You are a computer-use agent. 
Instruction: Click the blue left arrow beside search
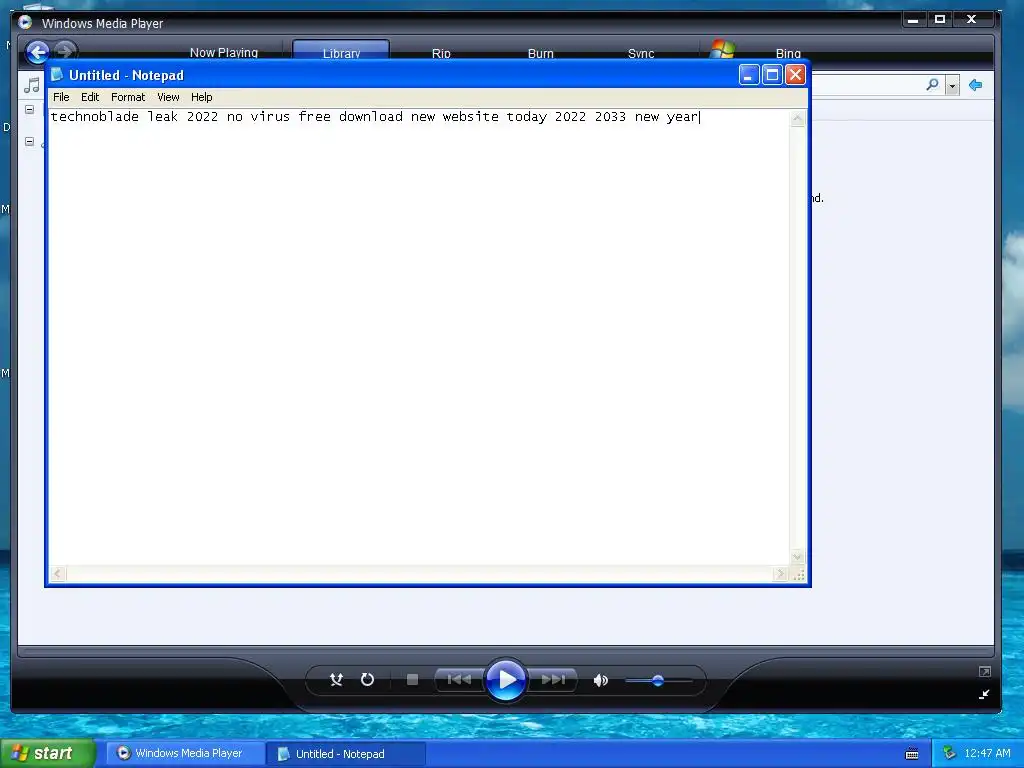(x=976, y=85)
